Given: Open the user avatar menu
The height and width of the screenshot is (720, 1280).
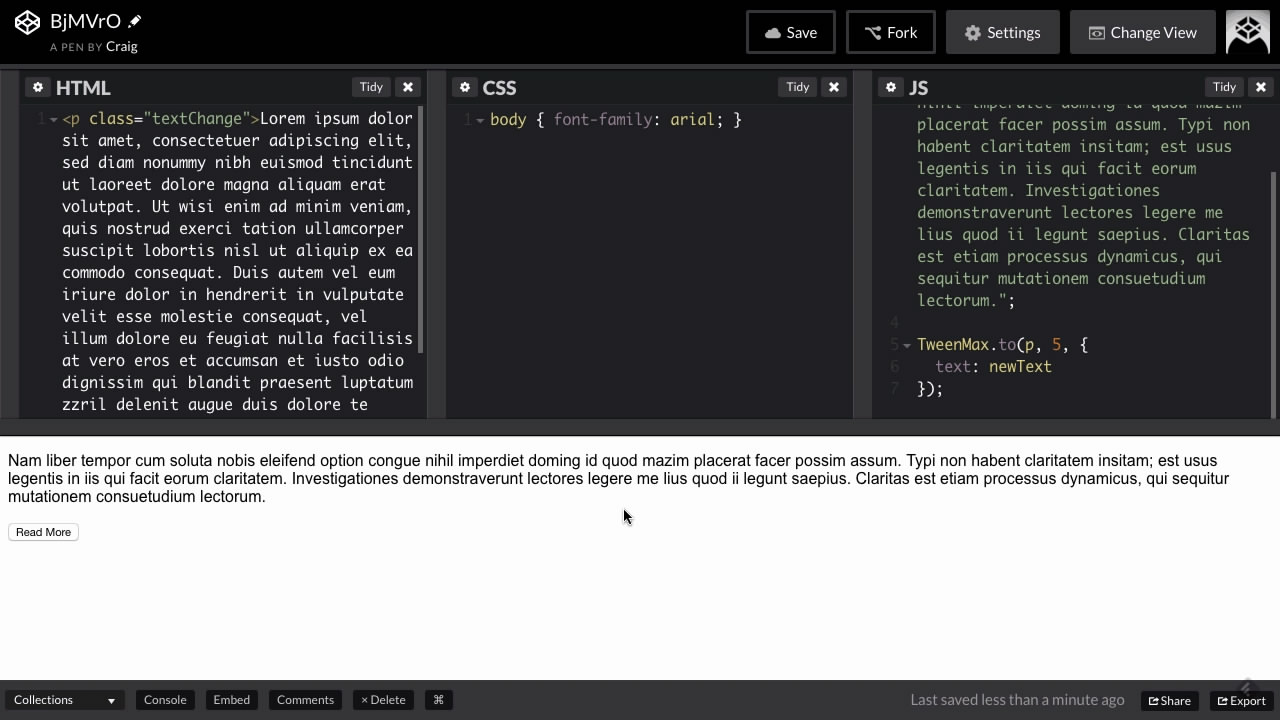Looking at the screenshot, I should [1248, 32].
